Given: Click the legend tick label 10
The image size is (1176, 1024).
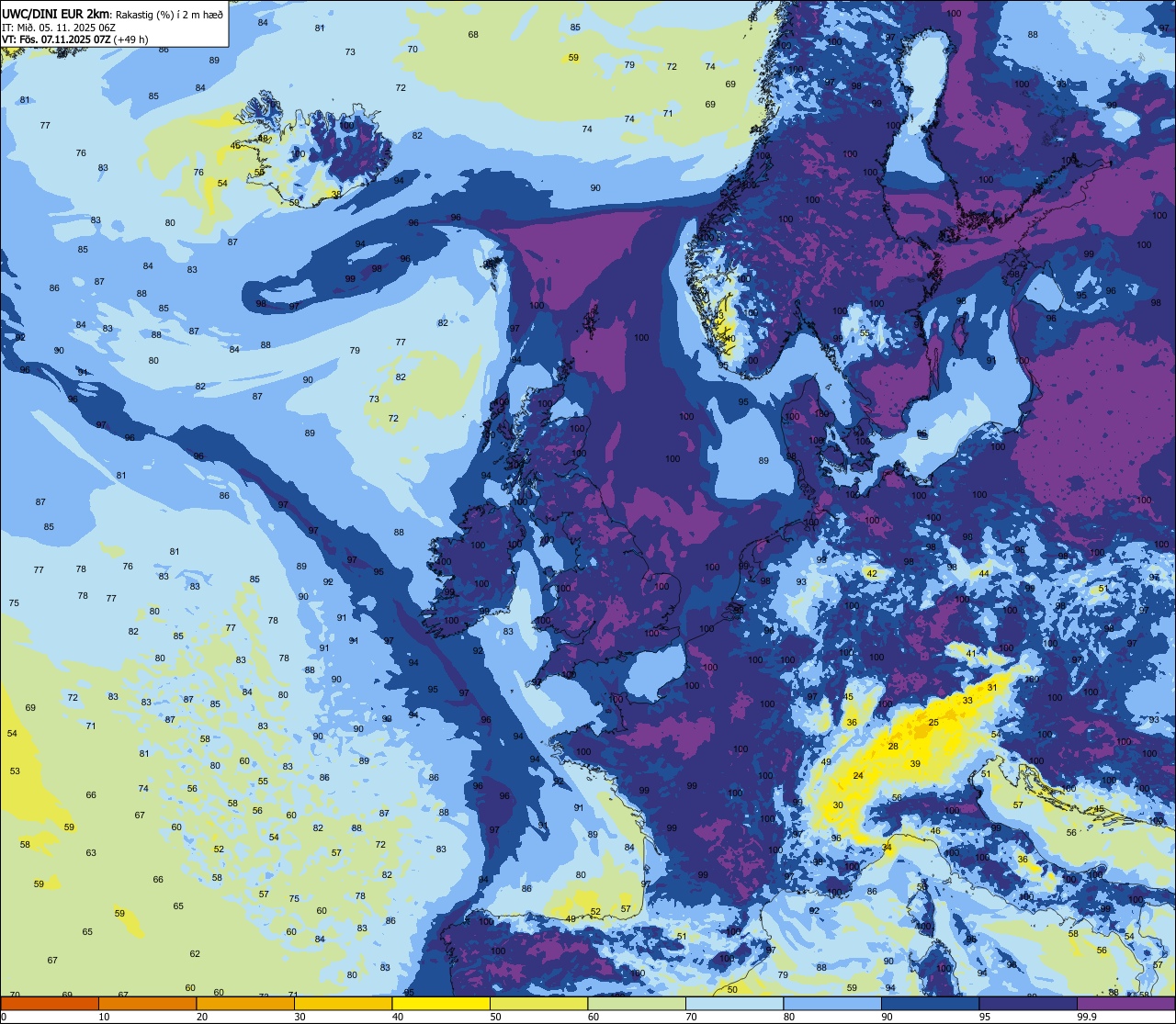Looking at the screenshot, I should tap(105, 1017).
